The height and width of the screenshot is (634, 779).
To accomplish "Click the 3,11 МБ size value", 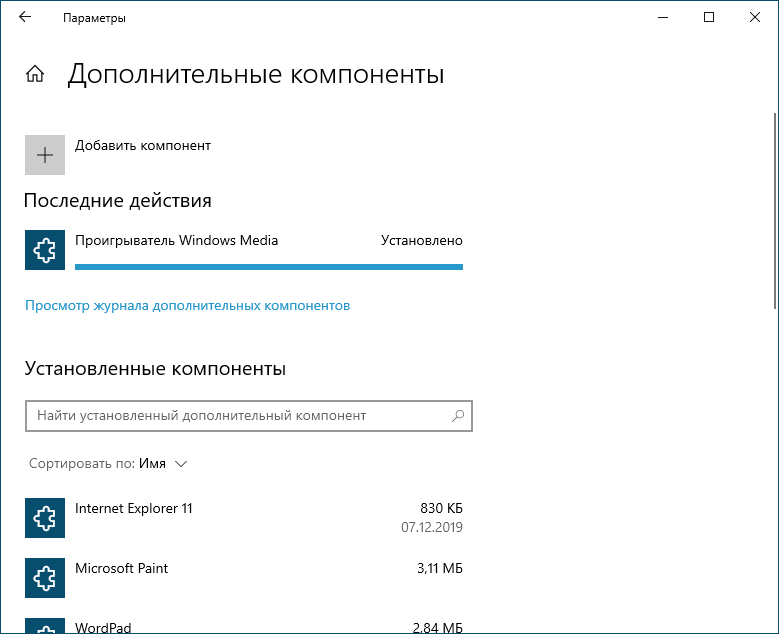I will (440, 568).
